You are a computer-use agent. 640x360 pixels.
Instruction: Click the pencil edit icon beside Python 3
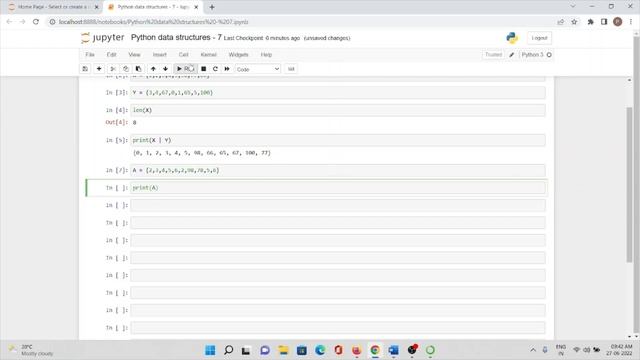tap(511, 55)
